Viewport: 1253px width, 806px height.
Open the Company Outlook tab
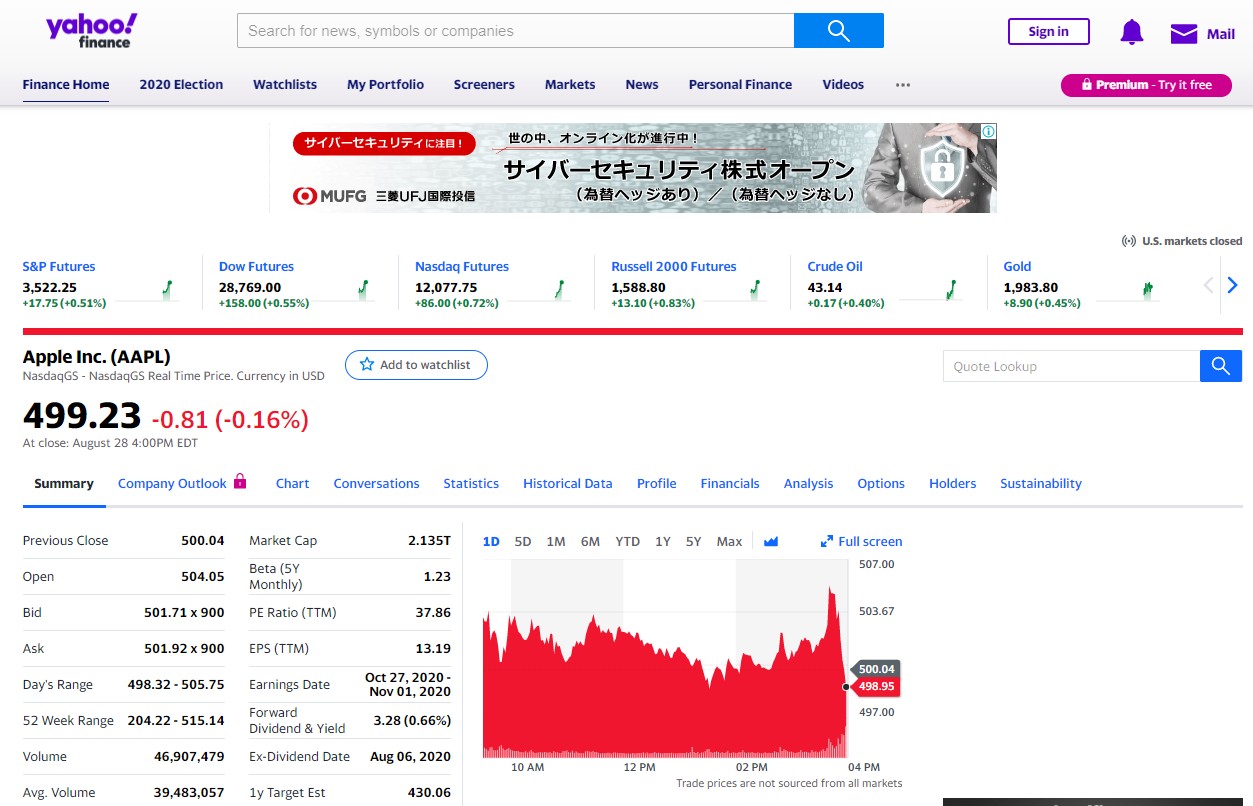pyautogui.click(x=182, y=484)
